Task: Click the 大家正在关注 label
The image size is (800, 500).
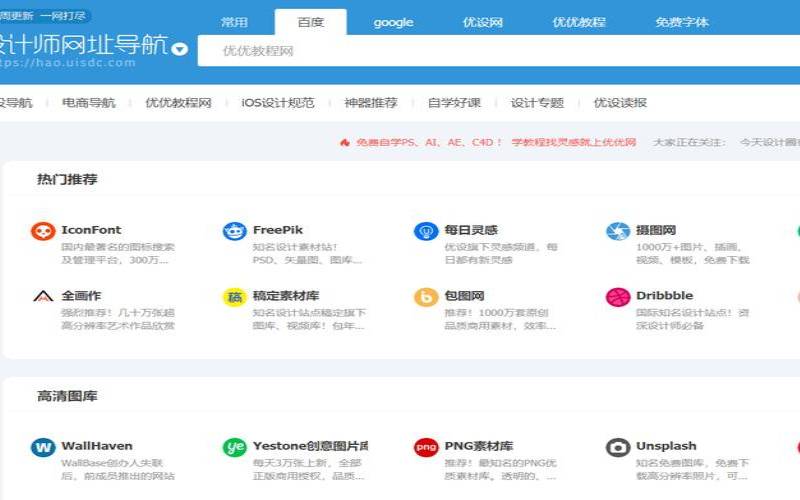Action: [688, 142]
